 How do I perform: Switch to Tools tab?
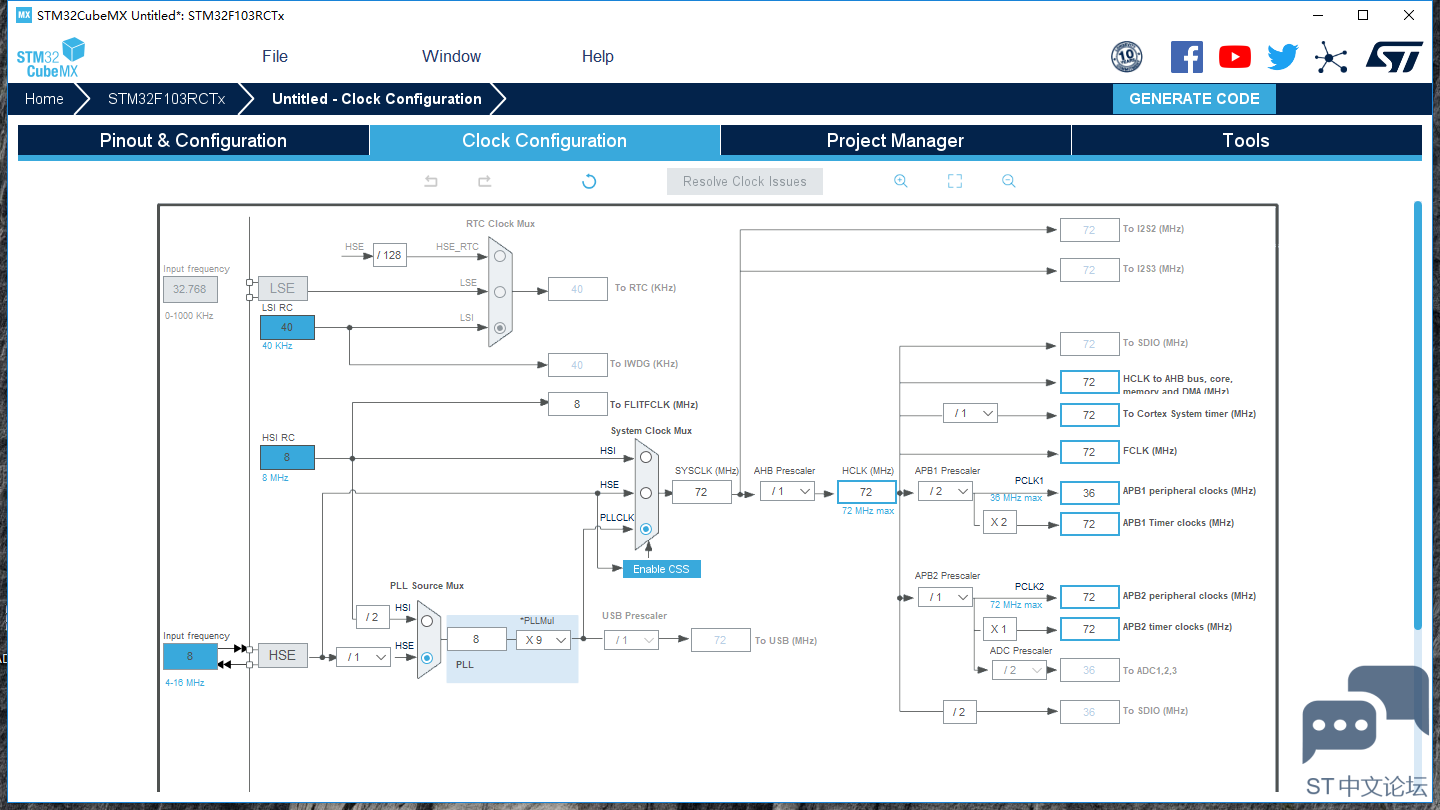click(1246, 141)
